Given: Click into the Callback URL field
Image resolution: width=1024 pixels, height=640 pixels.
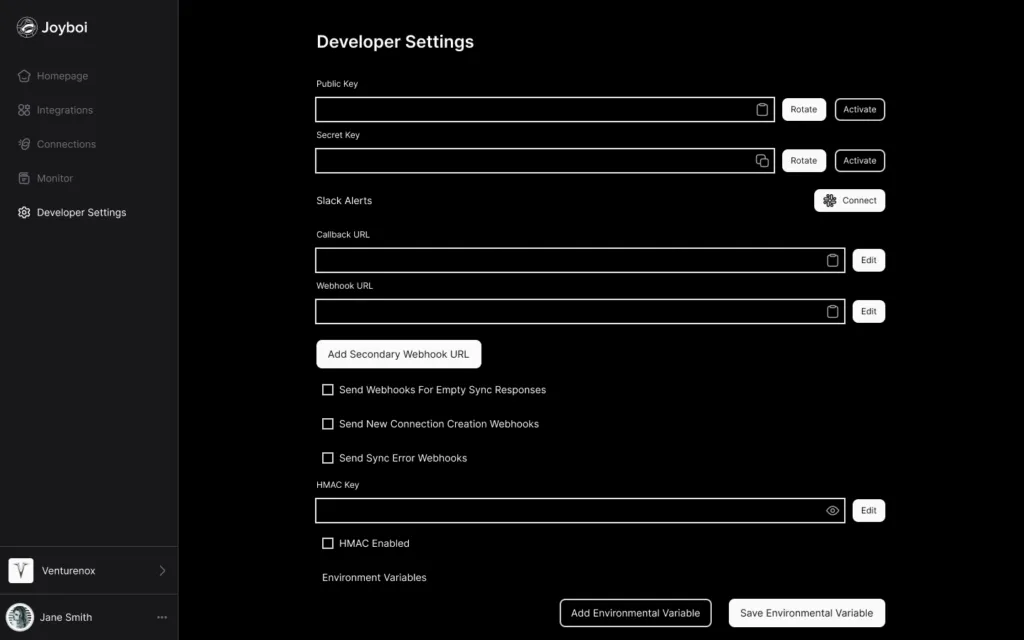Looking at the screenshot, I should 580,260.
